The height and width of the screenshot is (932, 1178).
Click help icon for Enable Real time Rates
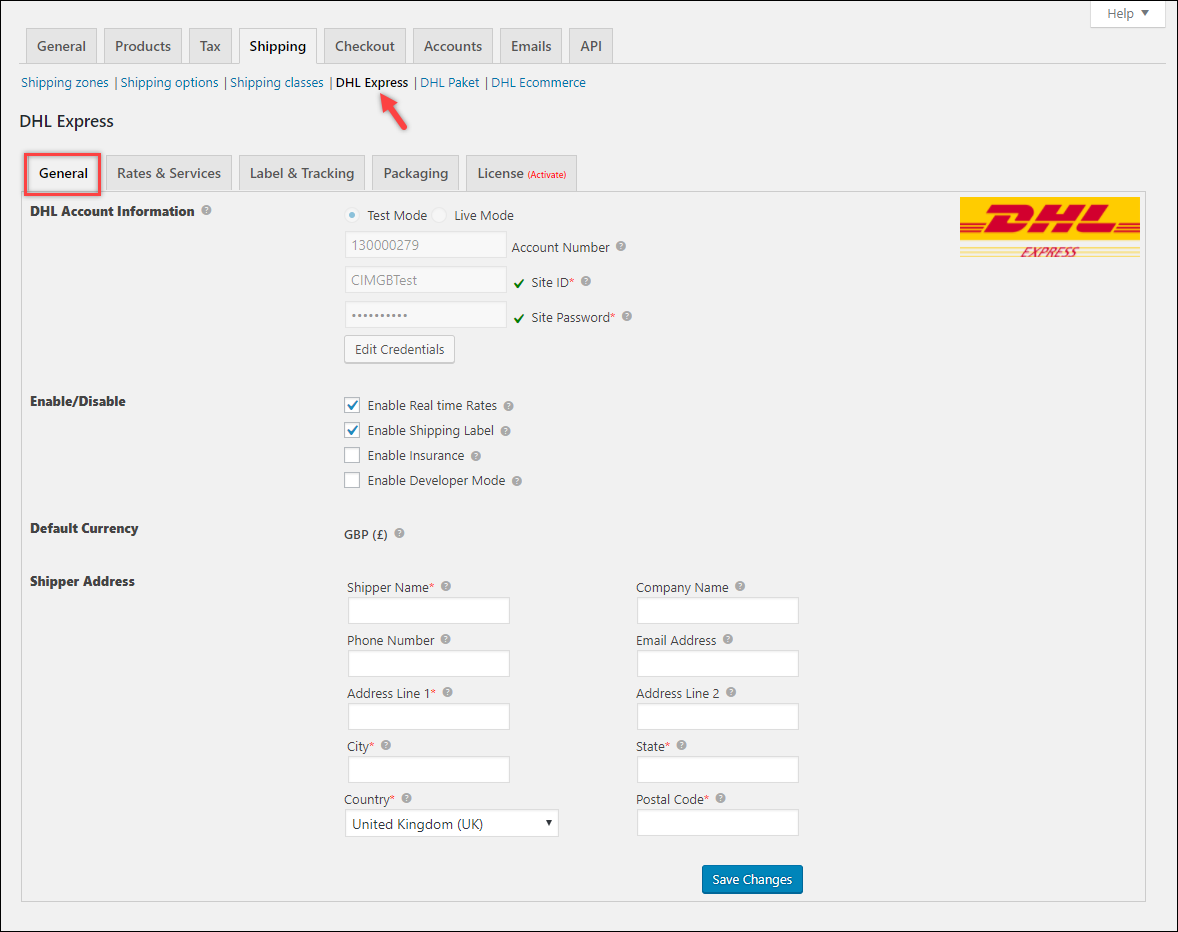[509, 406]
